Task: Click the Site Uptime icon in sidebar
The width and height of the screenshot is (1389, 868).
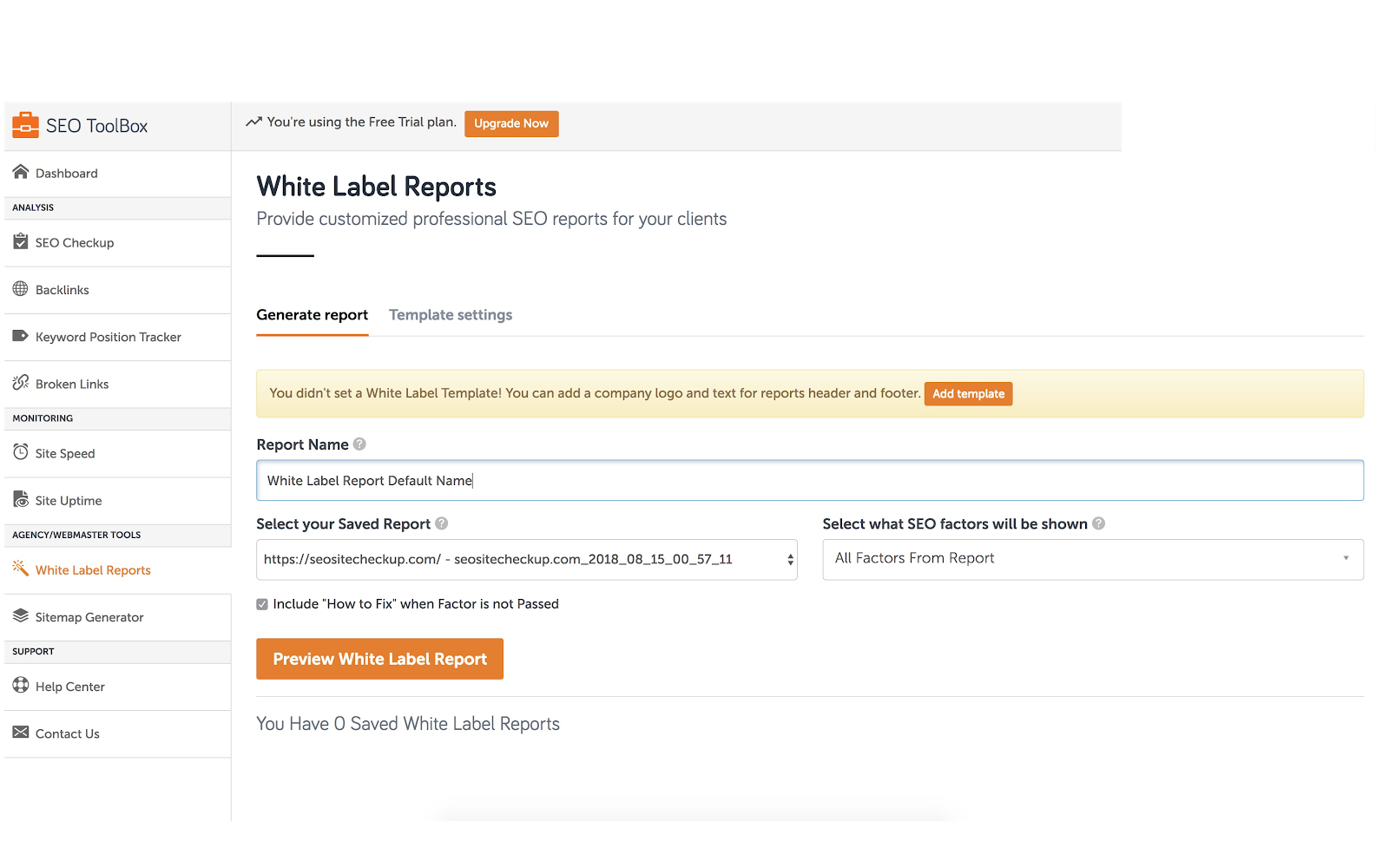Action: [x=21, y=499]
